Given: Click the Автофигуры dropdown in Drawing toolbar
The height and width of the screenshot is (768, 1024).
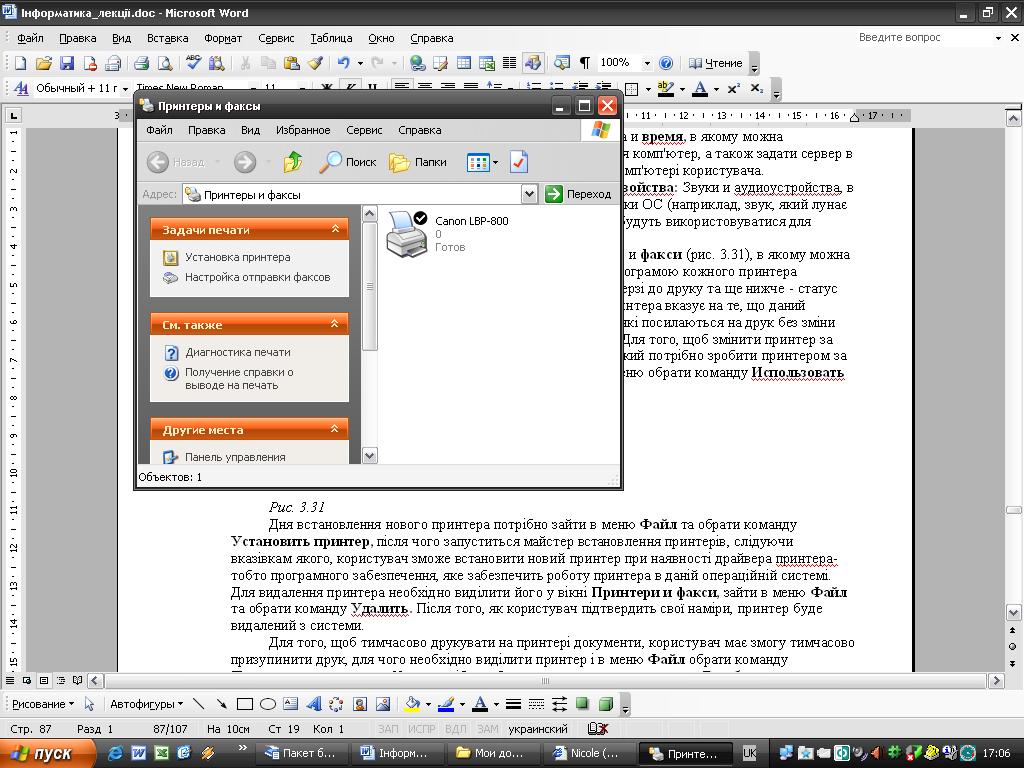Looking at the screenshot, I should click(146, 704).
